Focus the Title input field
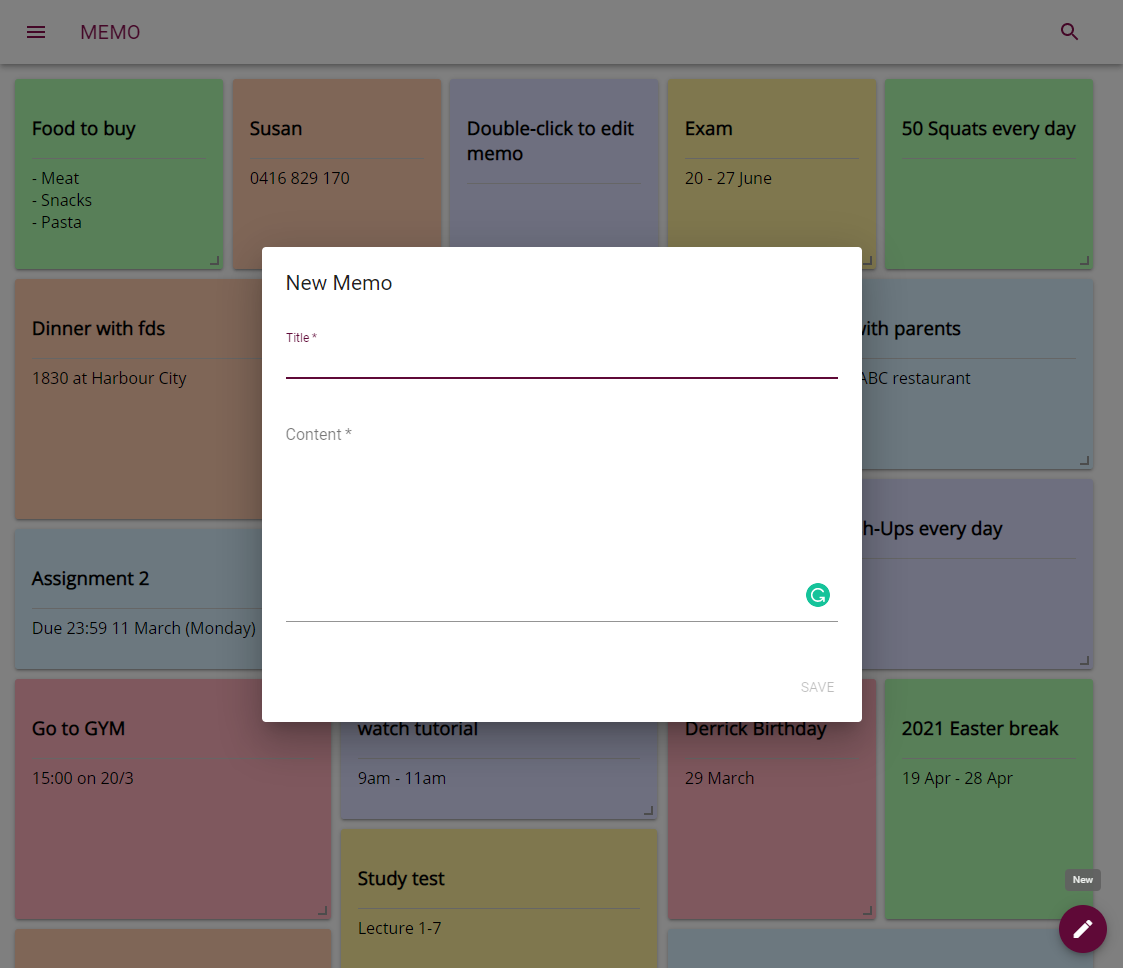 (560, 364)
